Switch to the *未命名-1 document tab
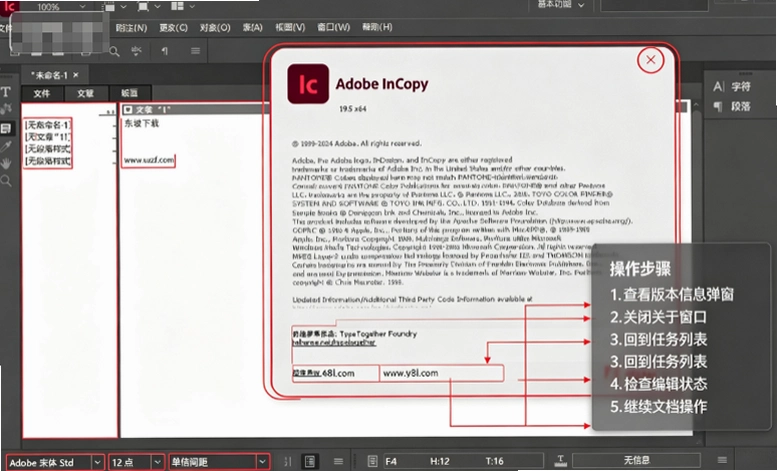777x471 pixels. click(49, 75)
